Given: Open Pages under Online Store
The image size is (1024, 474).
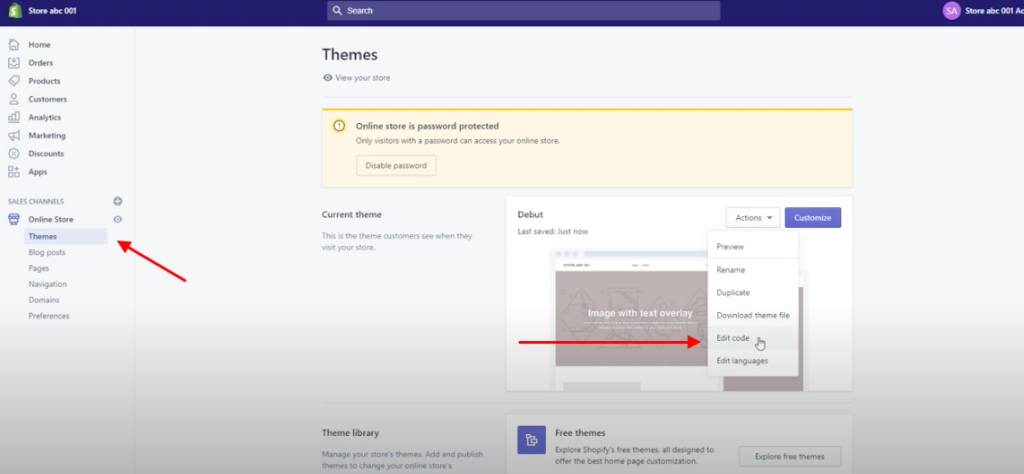Looking at the screenshot, I should click(39, 268).
